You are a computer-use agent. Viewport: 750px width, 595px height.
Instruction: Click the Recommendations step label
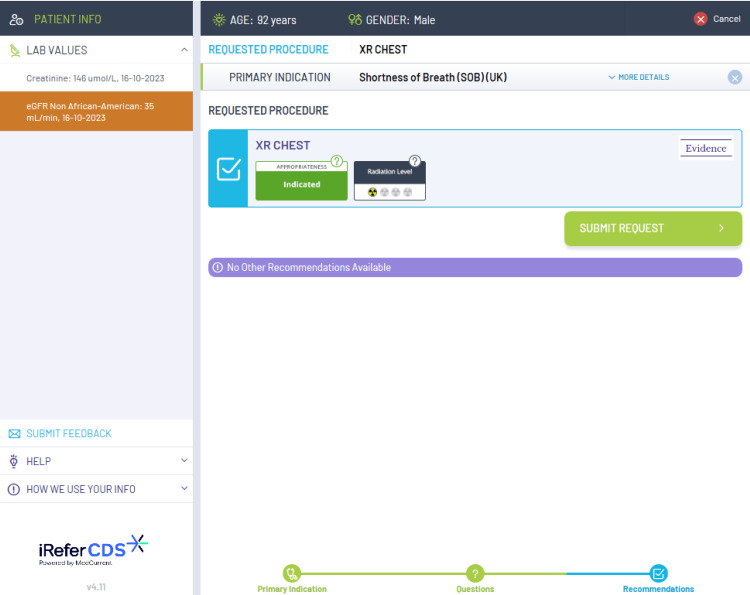658,589
